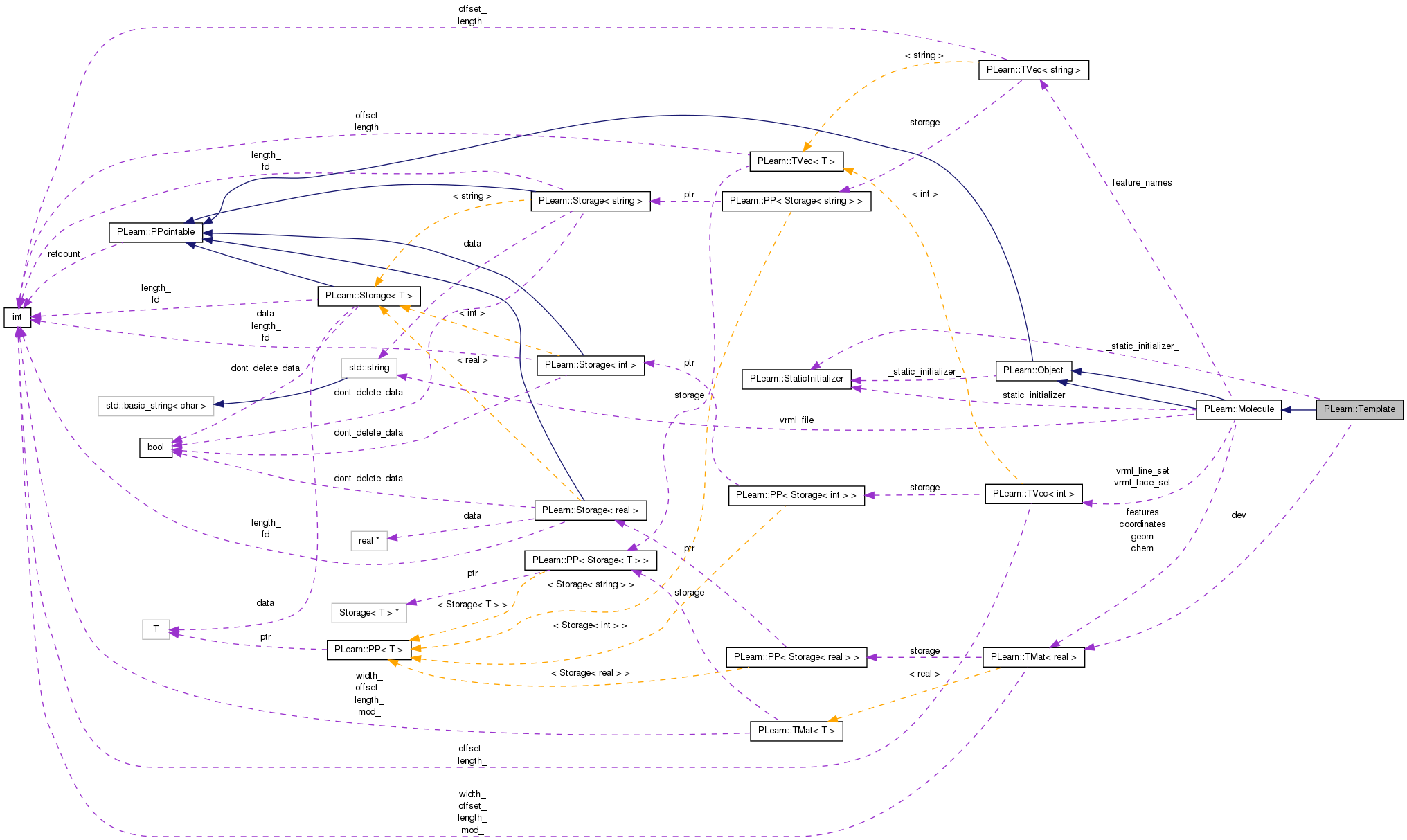Click the coordinates edge label
The height and width of the screenshot is (840, 1407).
[1142, 524]
